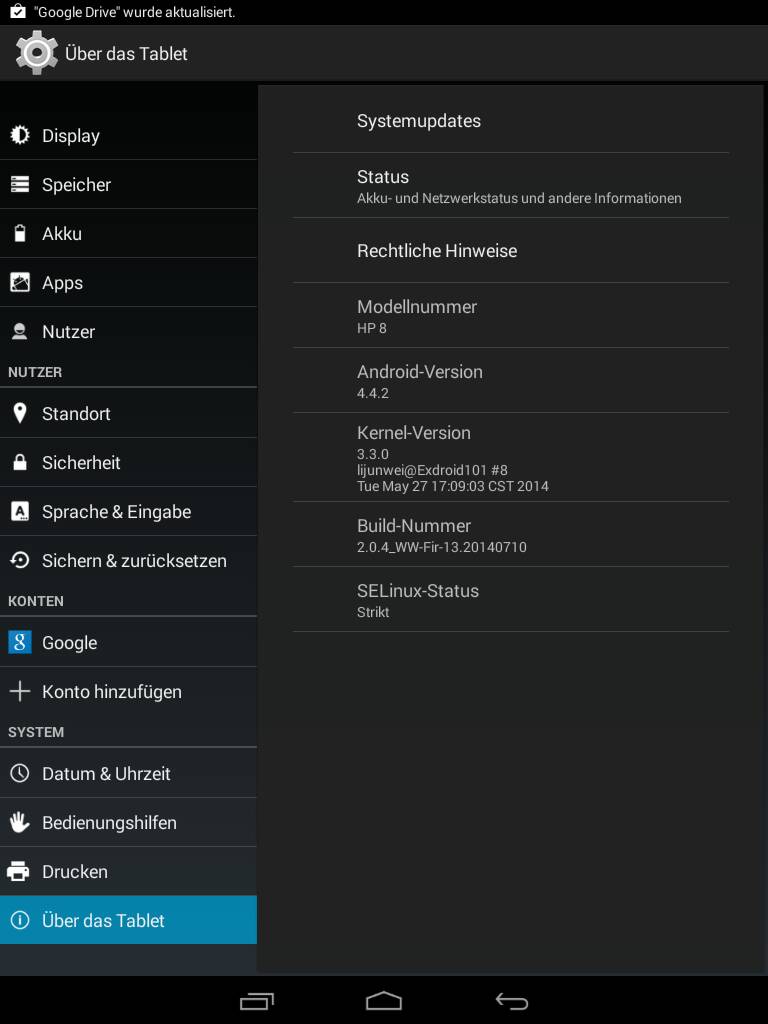This screenshot has height=1024, width=768.
Task: Open Systemupdates
Action: (x=511, y=121)
